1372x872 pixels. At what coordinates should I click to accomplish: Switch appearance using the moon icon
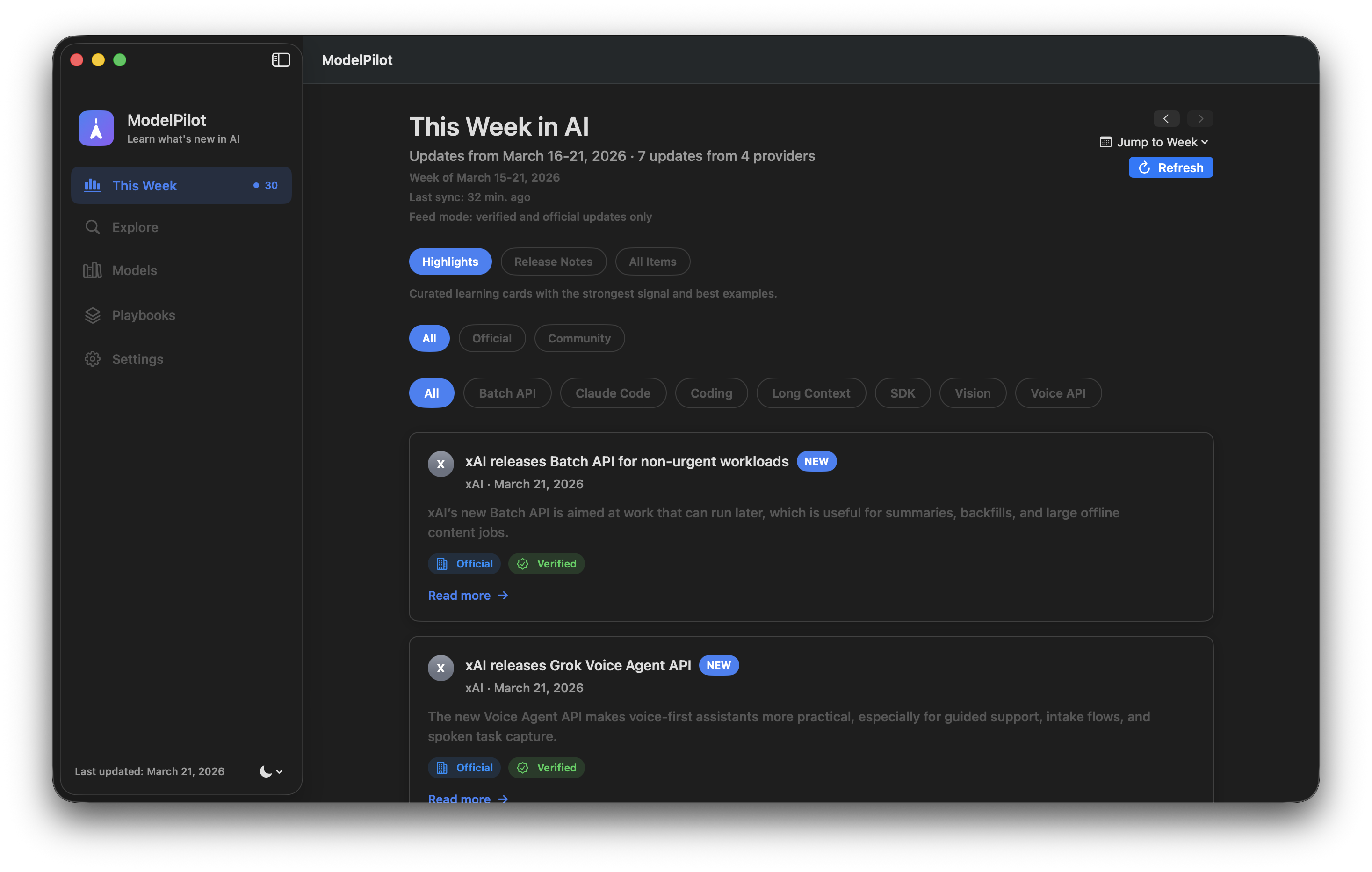(x=266, y=772)
